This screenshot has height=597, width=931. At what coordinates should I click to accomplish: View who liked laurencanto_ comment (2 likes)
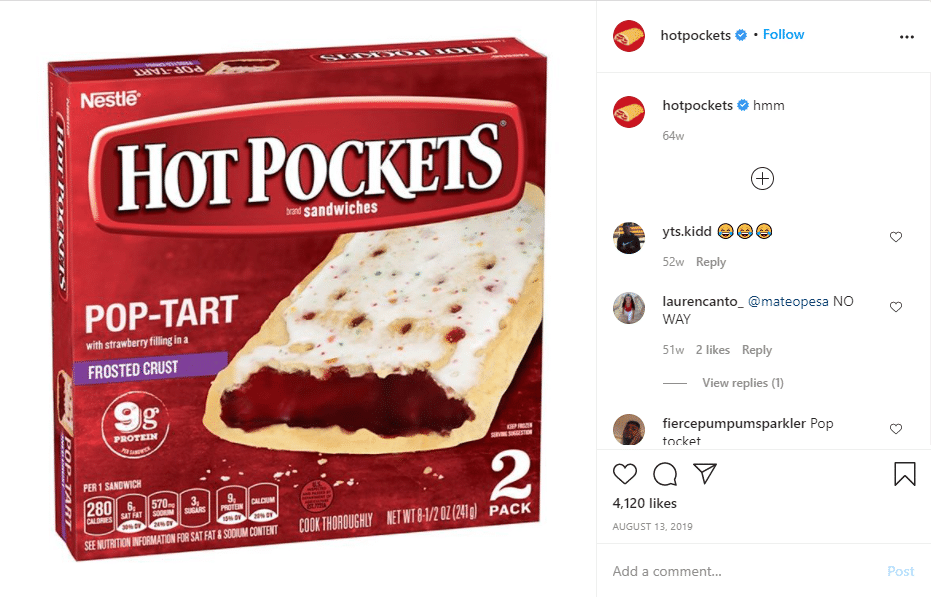click(712, 350)
